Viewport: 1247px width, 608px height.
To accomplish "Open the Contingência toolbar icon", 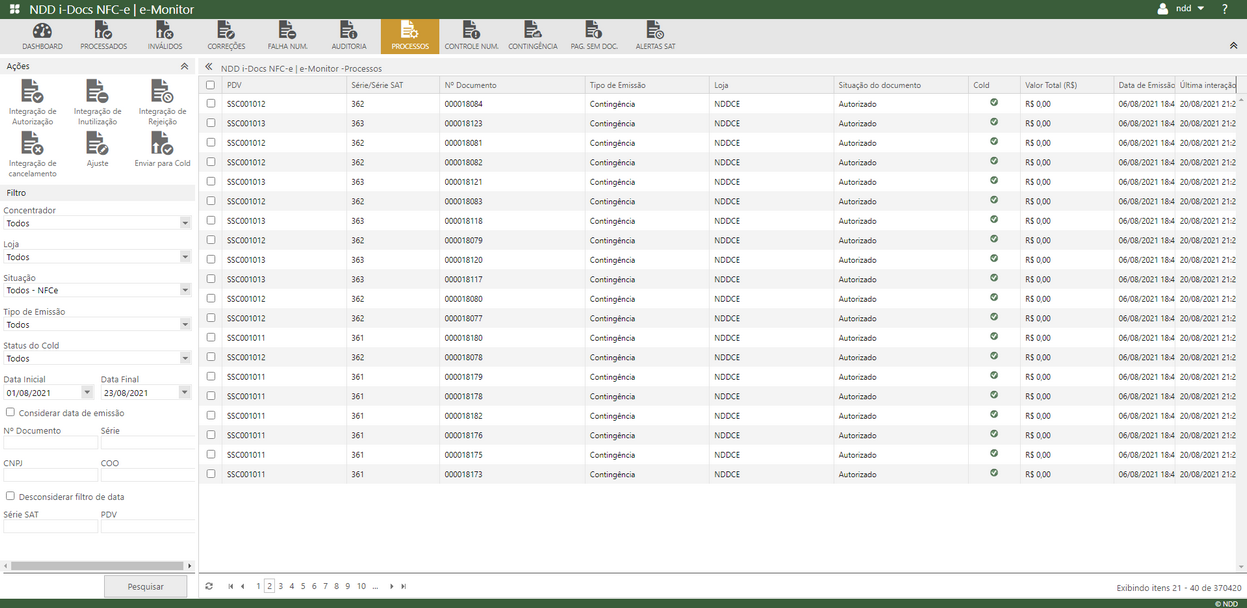I will click(x=532, y=37).
